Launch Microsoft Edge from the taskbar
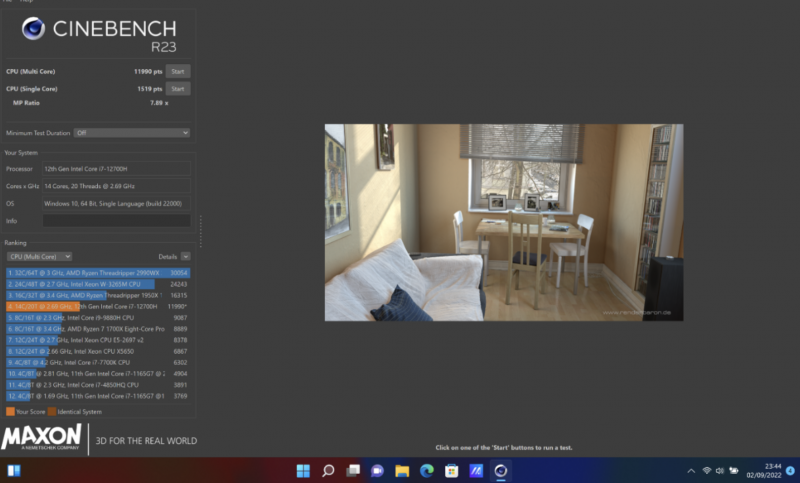The height and width of the screenshot is (483, 800). [427, 470]
